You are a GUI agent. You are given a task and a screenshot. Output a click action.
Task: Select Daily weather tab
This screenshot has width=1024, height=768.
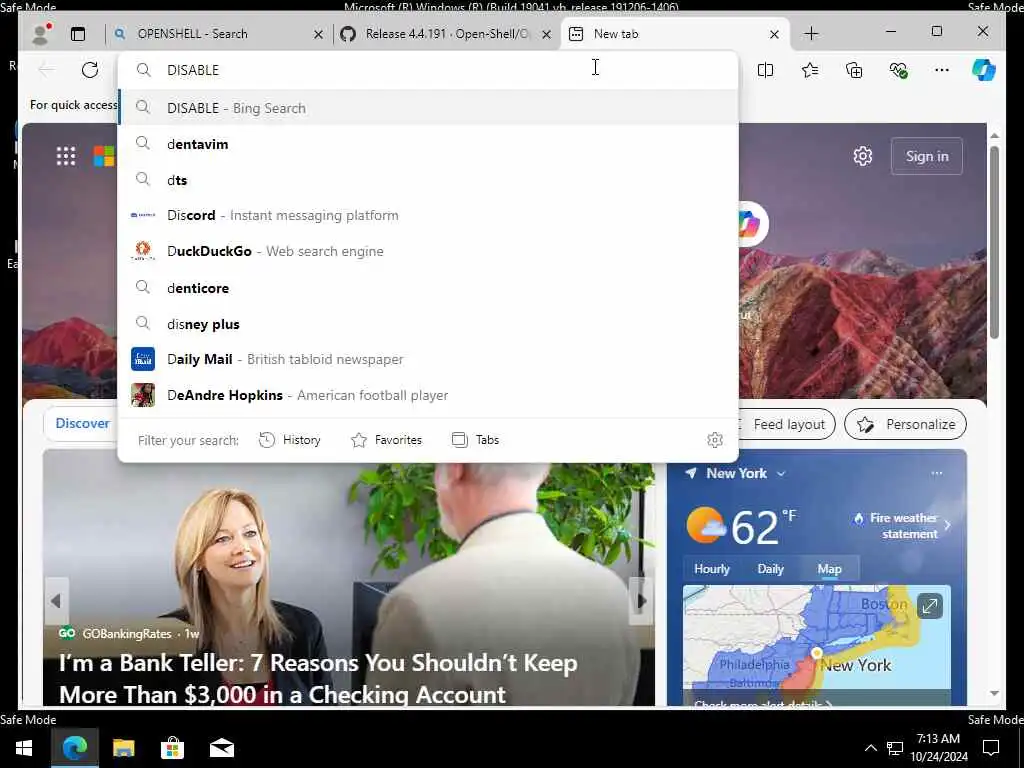pos(770,569)
